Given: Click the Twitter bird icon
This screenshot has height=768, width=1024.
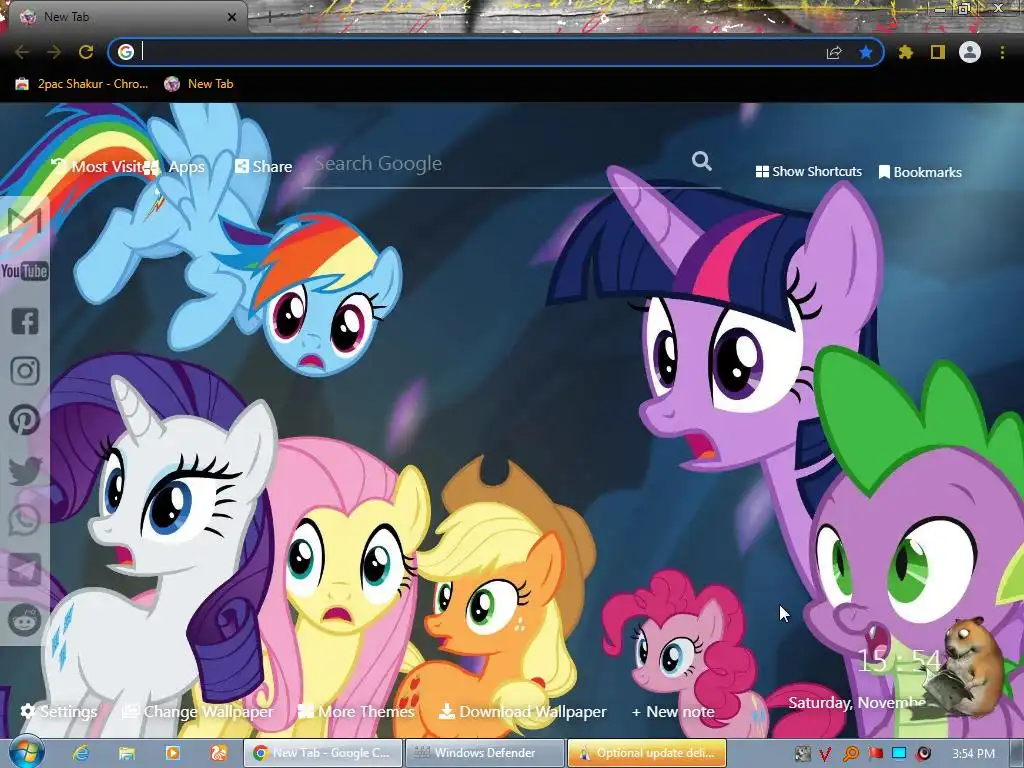Looking at the screenshot, I should 25,470.
